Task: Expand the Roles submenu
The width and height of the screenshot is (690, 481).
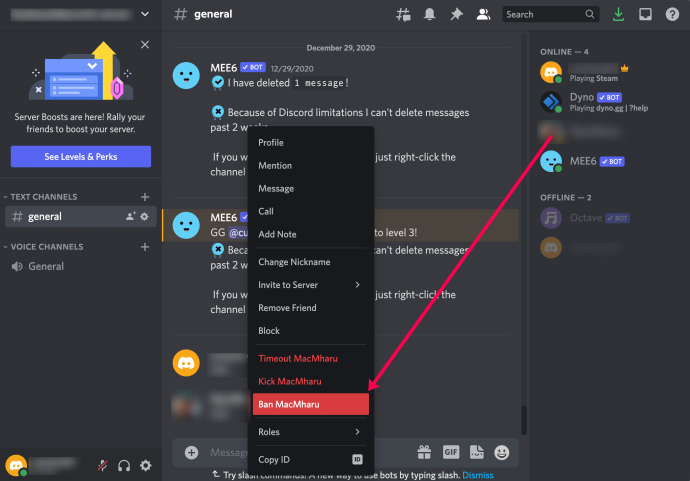Action: (x=311, y=432)
